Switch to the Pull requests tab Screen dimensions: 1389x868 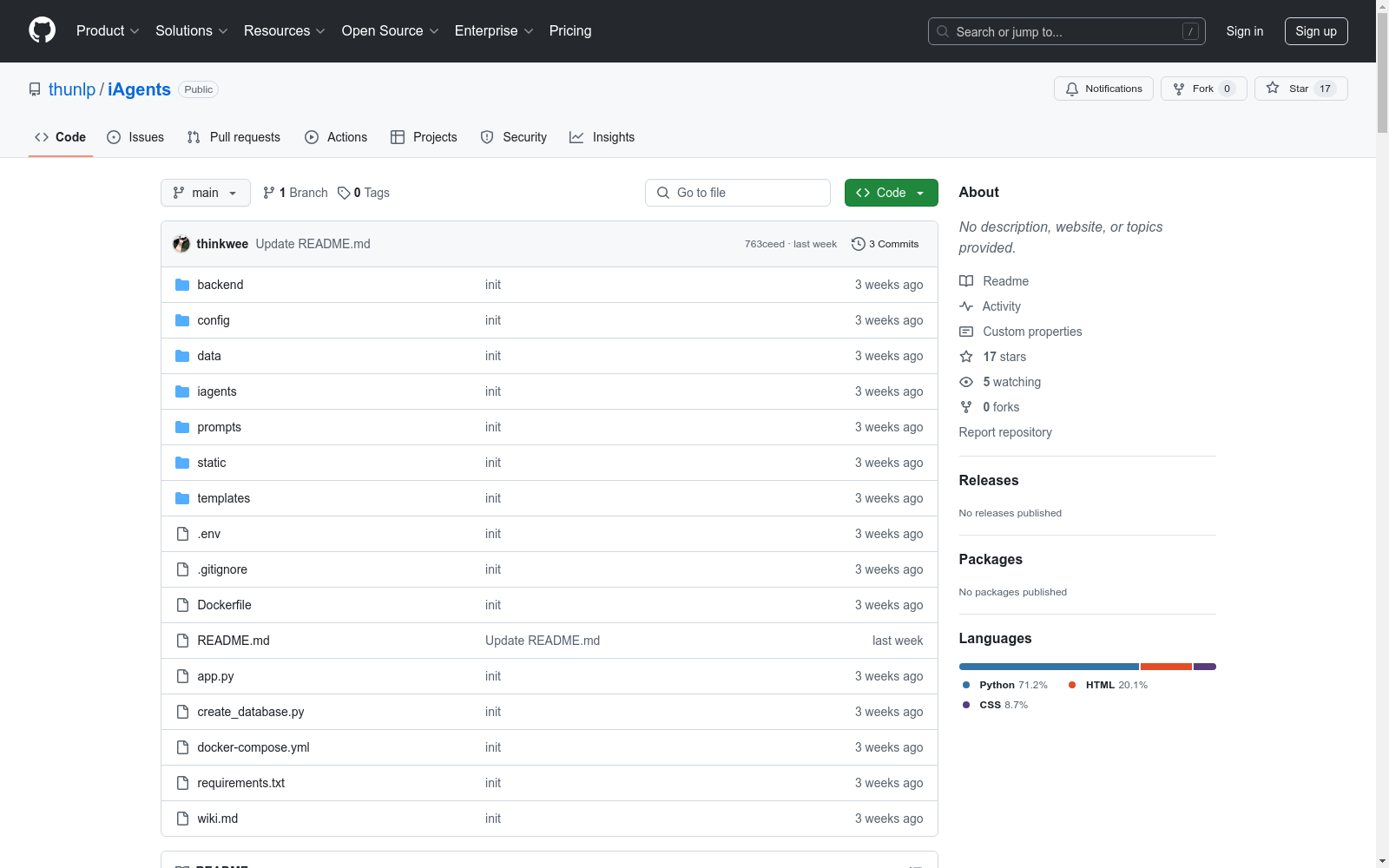tap(234, 137)
